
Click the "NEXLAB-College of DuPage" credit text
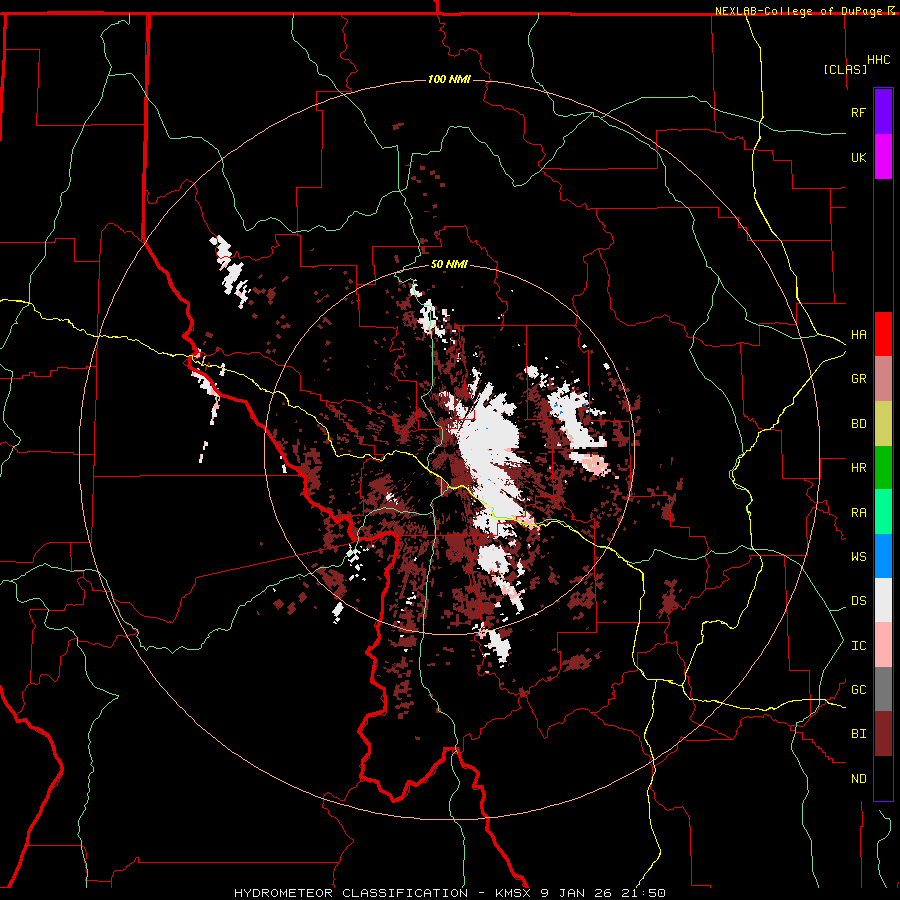pyautogui.click(x=799, y=11)
